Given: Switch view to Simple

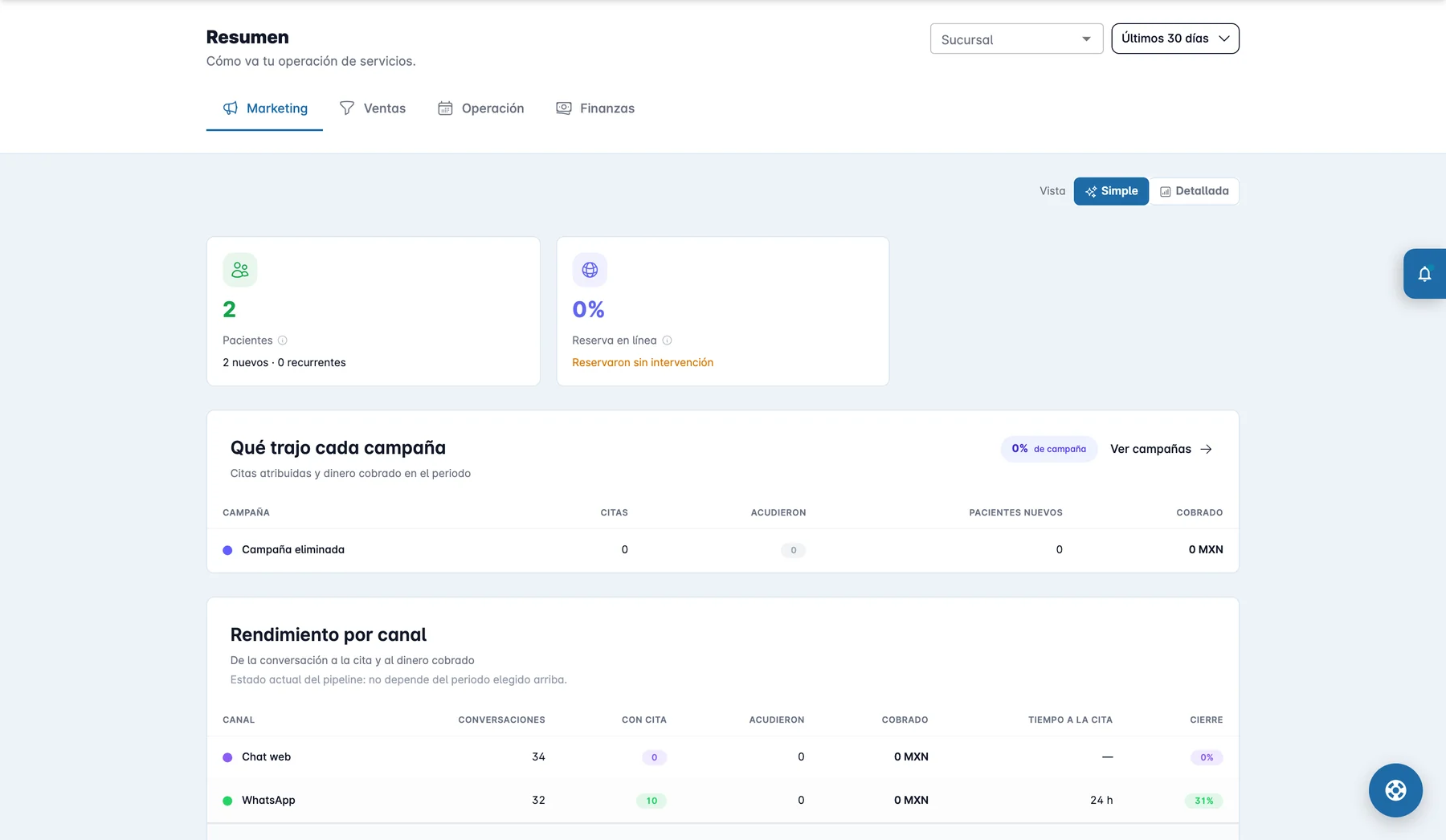Looking at the screenshot, I should (x=1111, y=191).
